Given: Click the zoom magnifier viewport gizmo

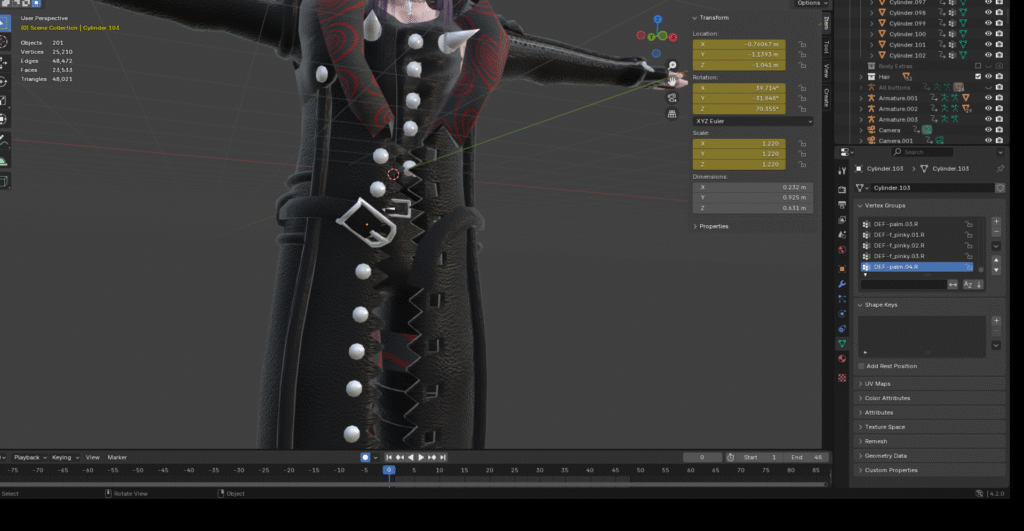Looking at the screenshot, I should pos(672,65).
